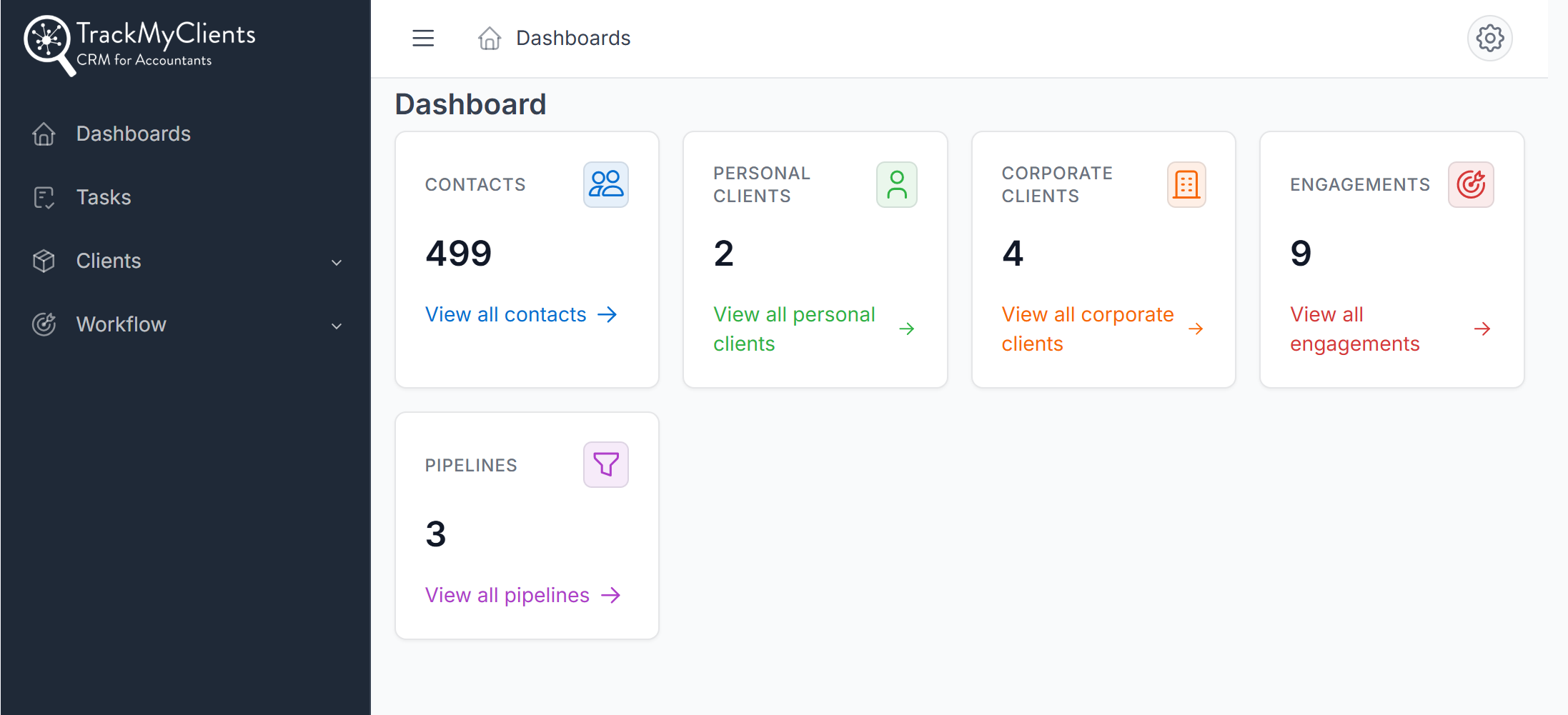
Task: Click the Clients box icon in sidebar
Action: (x=44, y=261)
